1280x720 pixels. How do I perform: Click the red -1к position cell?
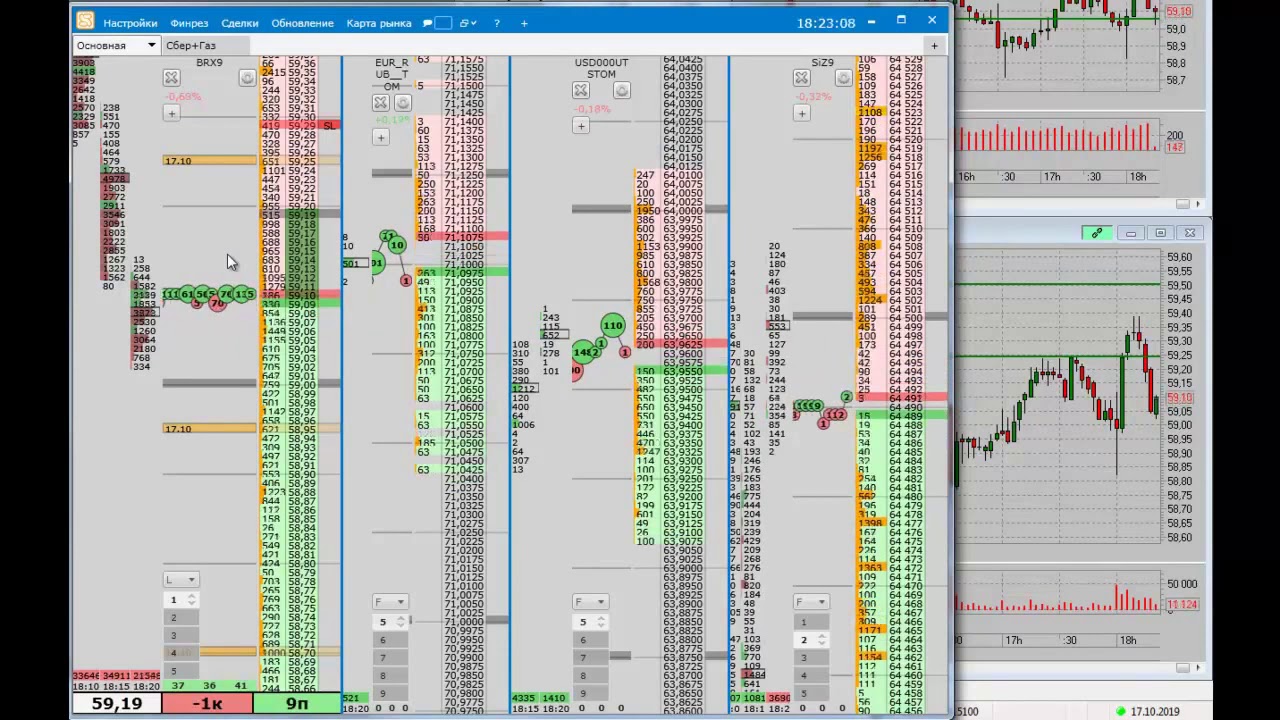[207, 704]
